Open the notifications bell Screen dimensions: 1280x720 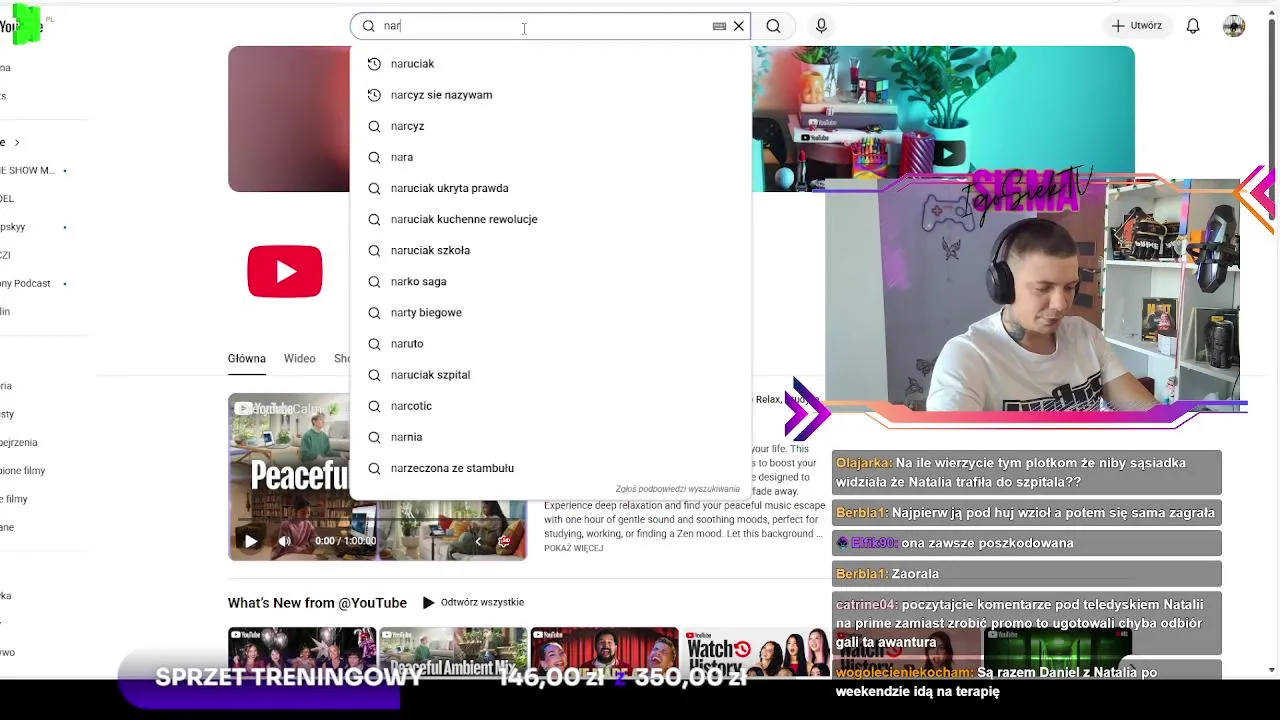tap(1193, 26)
